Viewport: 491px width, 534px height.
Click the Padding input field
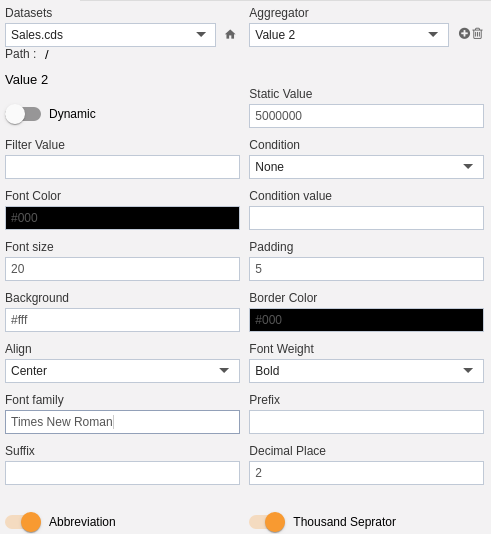point(366,269)
